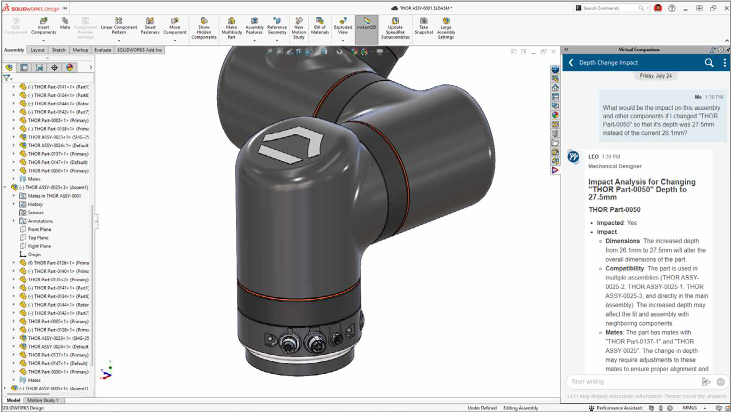Switch to the Sketch ribbon tab
Screen dimensions: 731x412
click(59, 50)
